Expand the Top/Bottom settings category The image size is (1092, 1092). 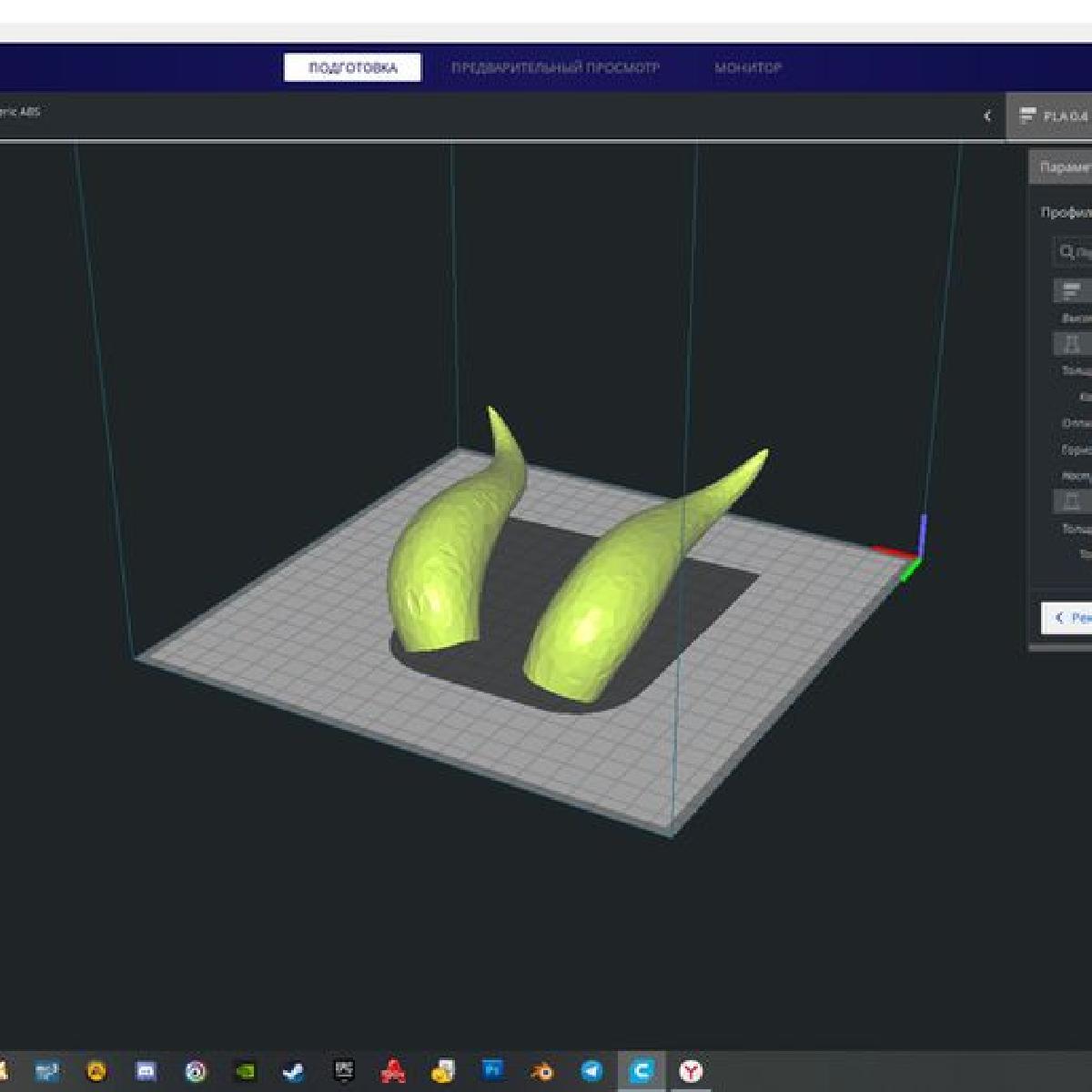pos(1073,501)
